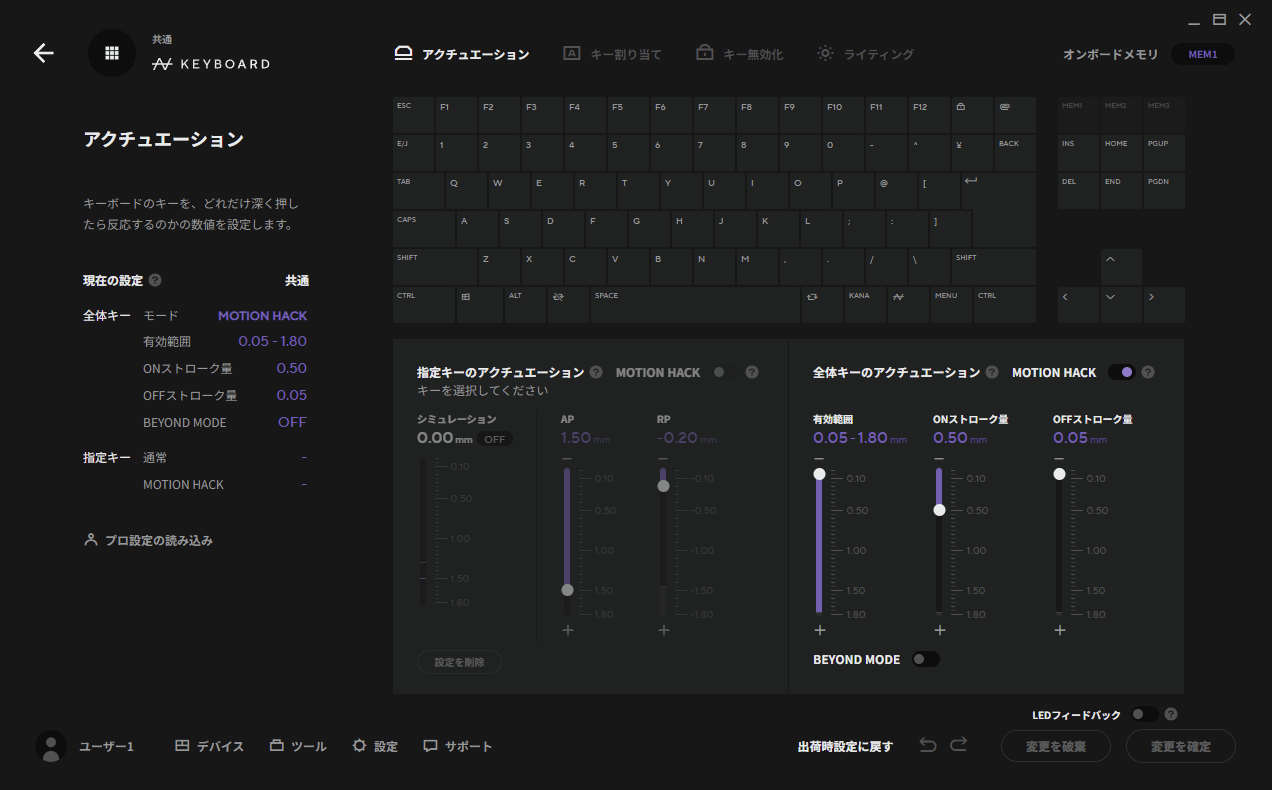
Task: Open プロ設定の読み込み link
Action: (148, 540)
